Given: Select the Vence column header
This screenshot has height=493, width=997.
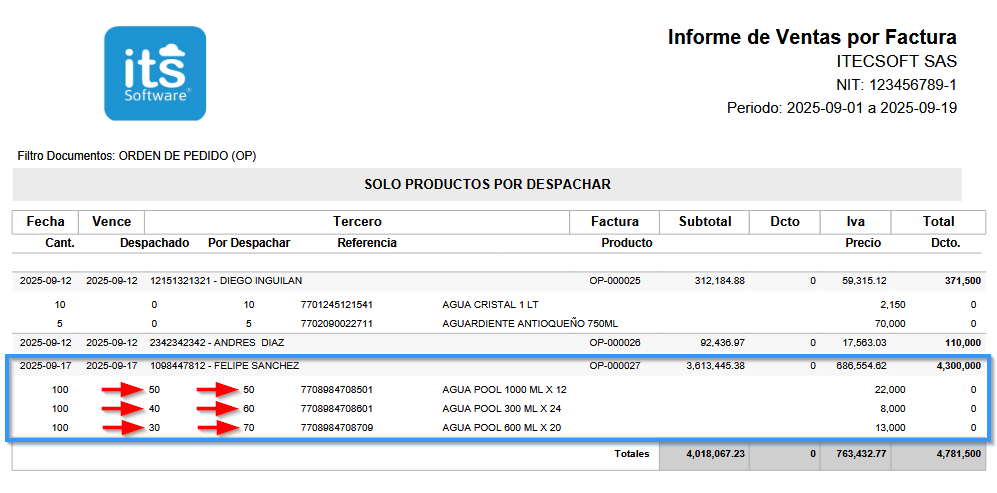Looking at the screenshot, I should pos(111,221).
